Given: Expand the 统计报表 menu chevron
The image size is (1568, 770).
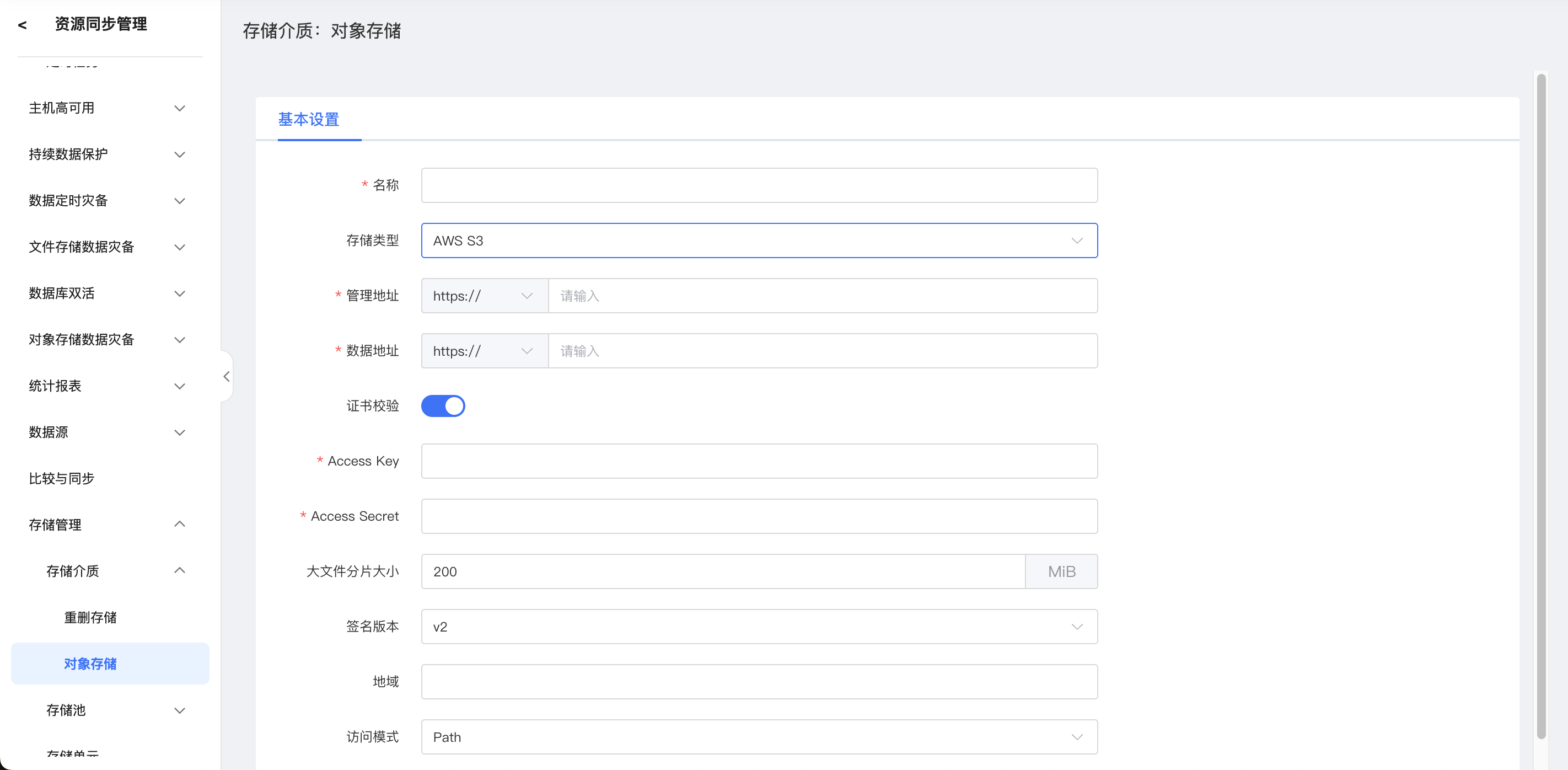Looking at the screenshot, I should 180,386.
